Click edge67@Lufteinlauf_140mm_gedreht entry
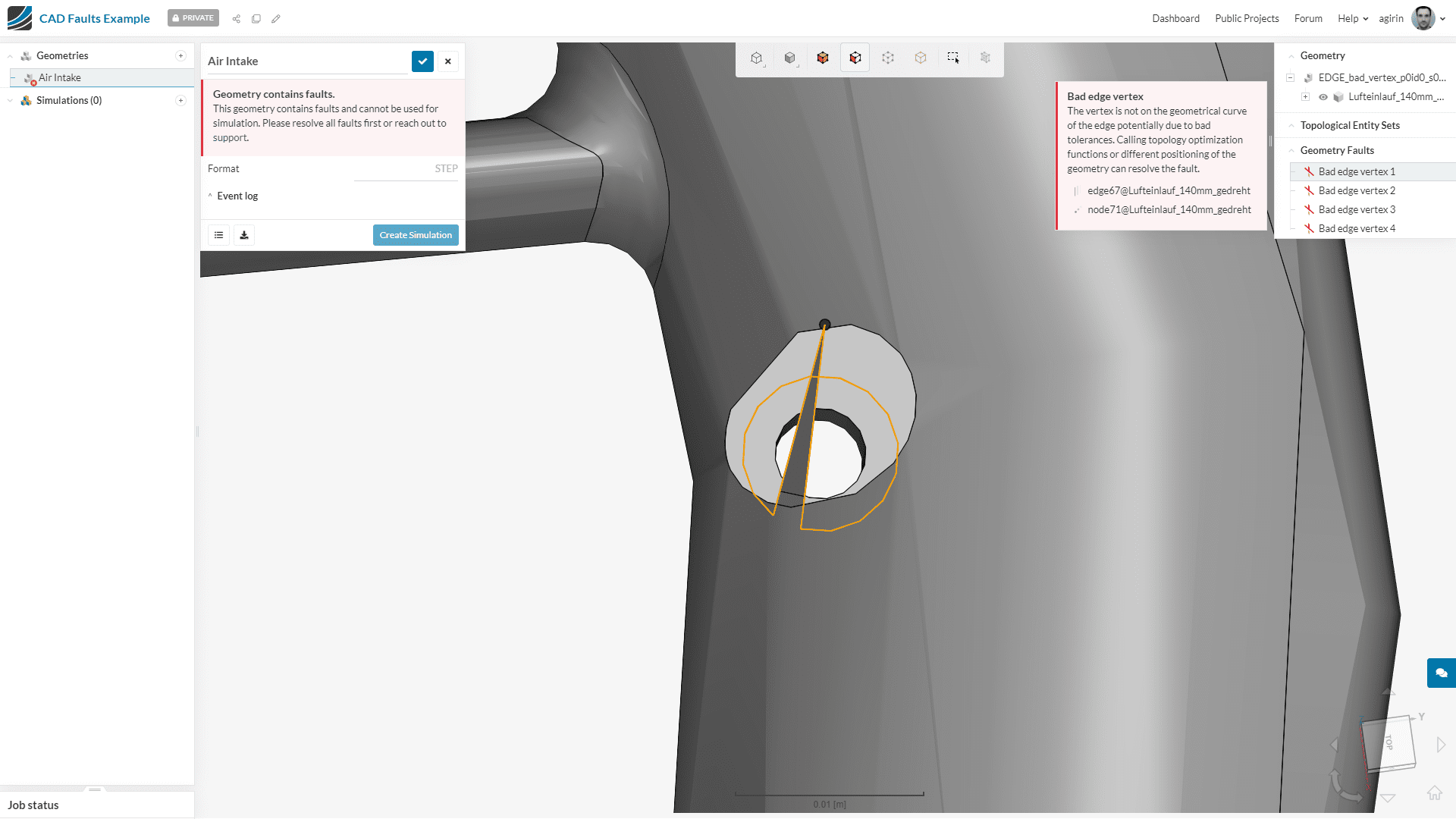The height and width of the screenshot is (819, 1456). [1169, 191]
